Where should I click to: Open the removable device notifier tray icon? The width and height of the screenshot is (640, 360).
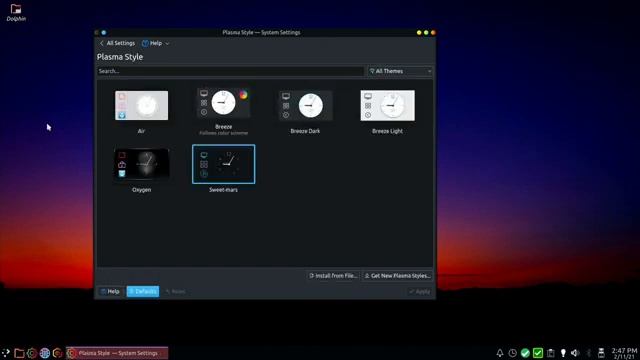[601, 353]
